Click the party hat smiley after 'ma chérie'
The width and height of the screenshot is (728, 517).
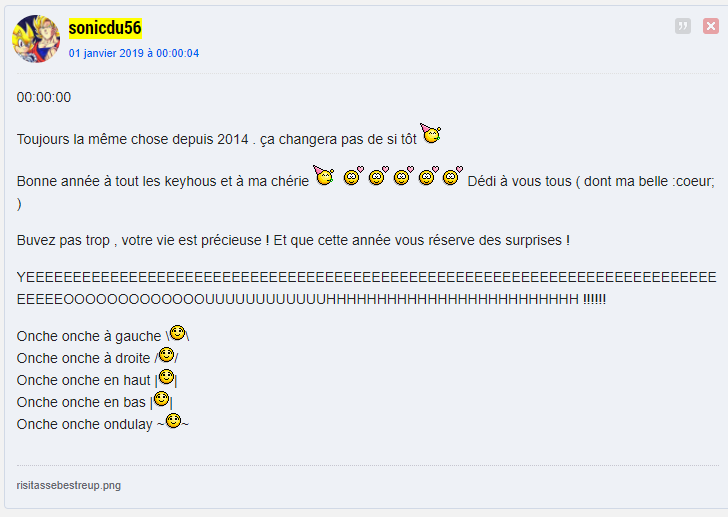(x=324, y=175)
